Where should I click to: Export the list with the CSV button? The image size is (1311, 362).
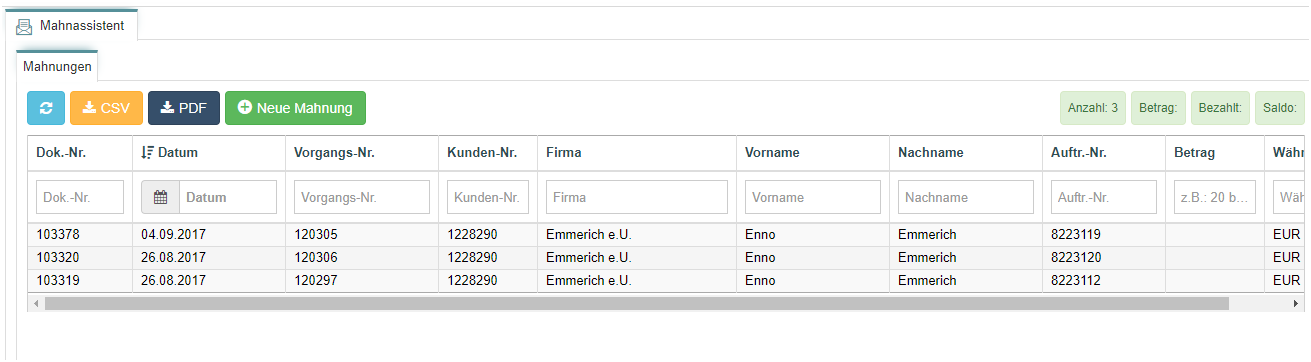(106, 108)
